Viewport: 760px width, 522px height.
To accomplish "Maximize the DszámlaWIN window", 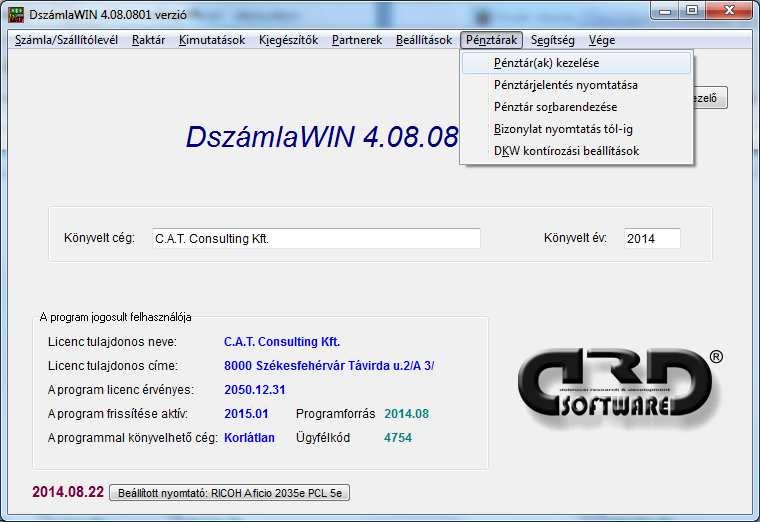I will (692, 11).
